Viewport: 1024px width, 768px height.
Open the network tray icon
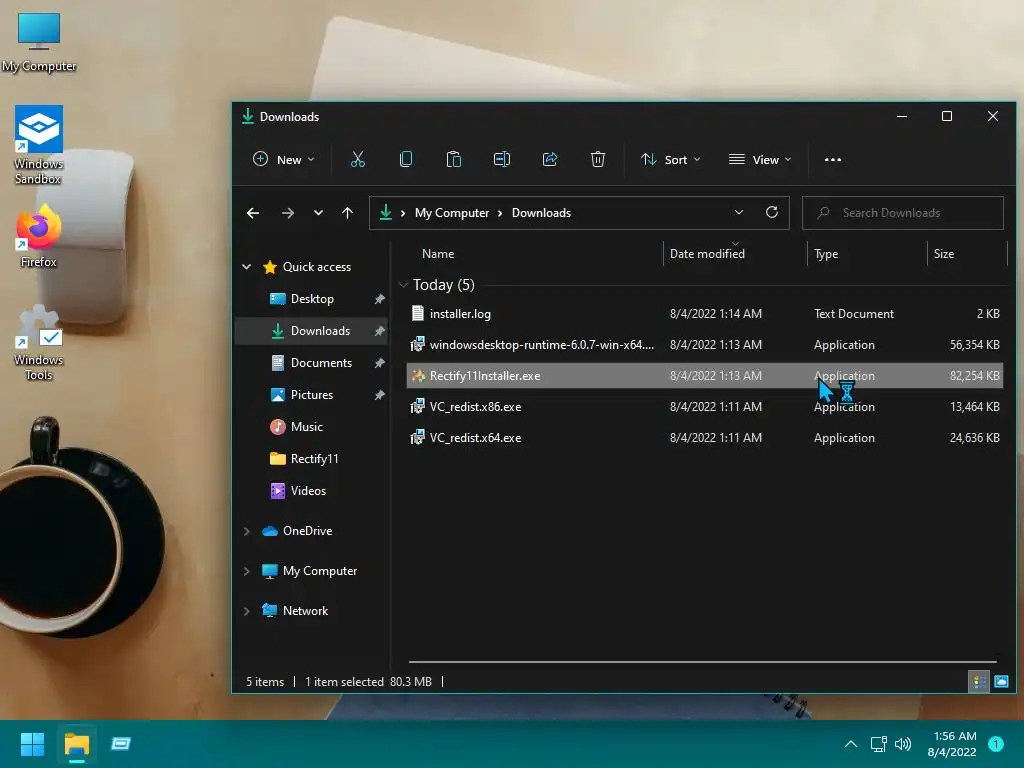click(878, 744)
